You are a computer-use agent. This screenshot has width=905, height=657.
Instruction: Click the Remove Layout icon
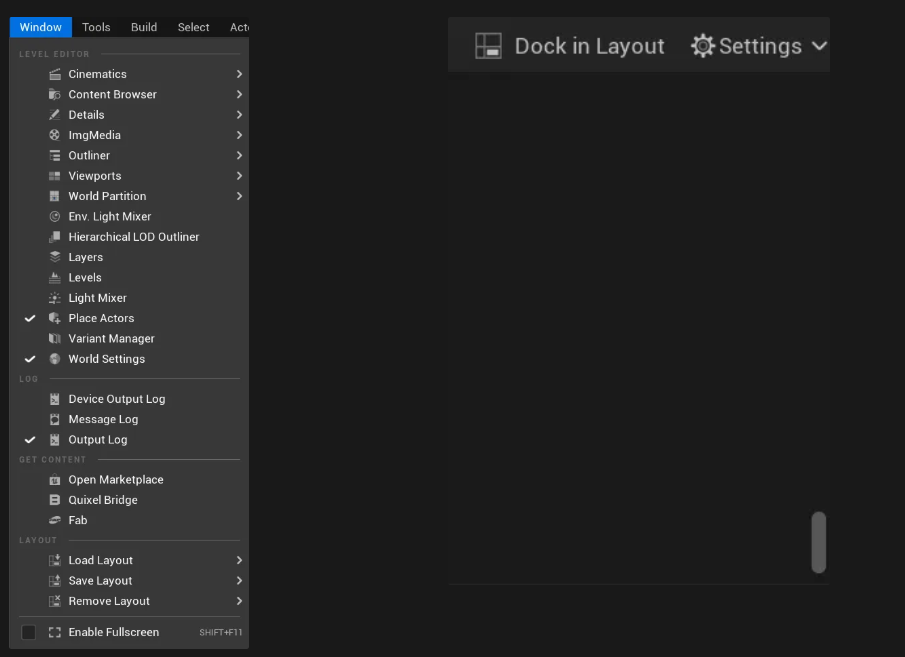click(55, 601)
